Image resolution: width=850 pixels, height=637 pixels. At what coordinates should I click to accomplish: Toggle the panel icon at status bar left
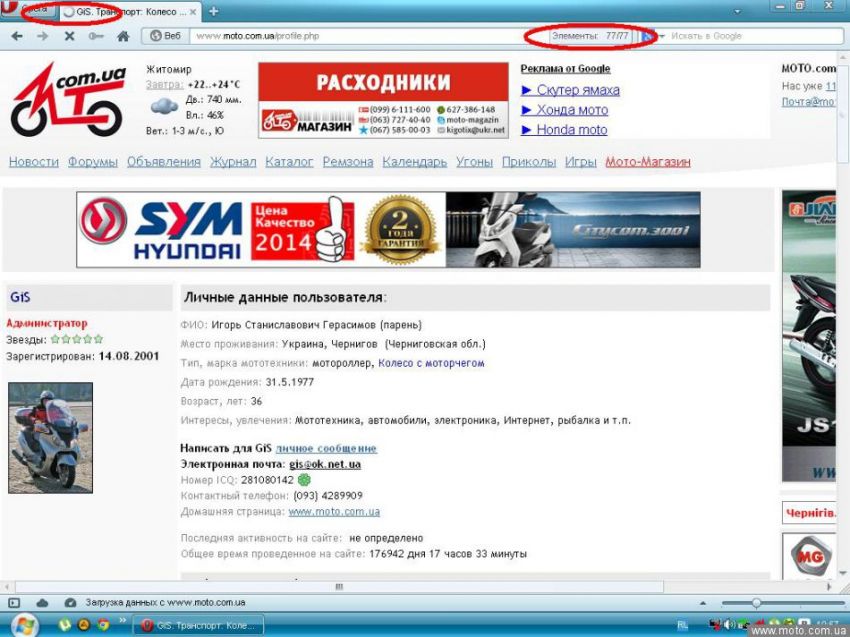coord(14,603)
